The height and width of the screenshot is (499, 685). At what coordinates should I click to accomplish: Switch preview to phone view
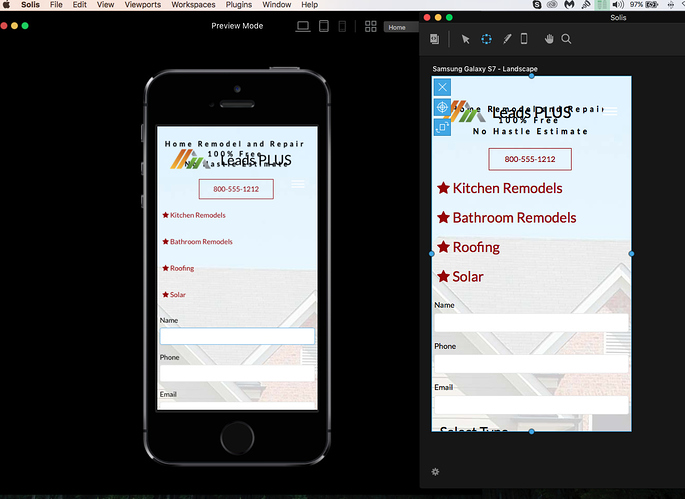(x=342, y=26)
